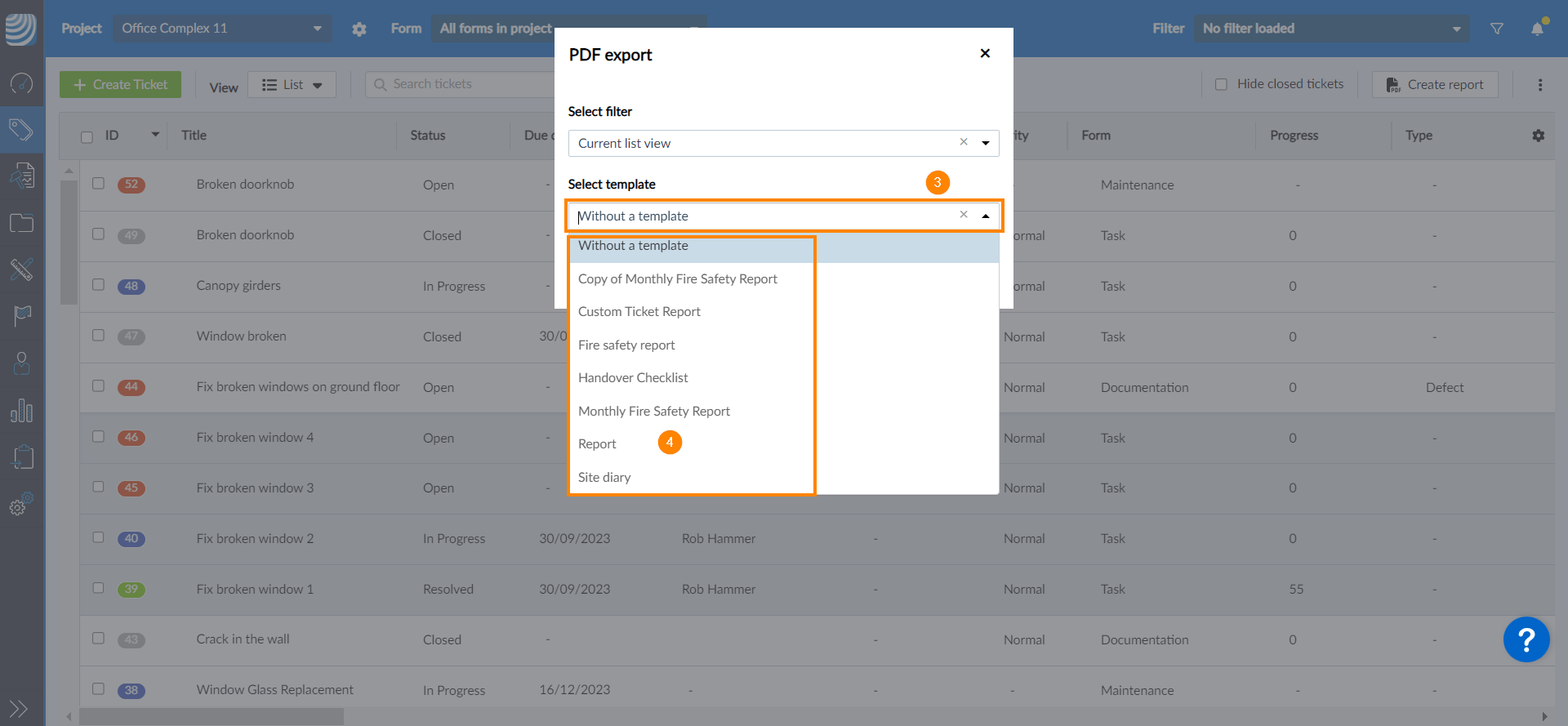This screenshot has height=726, width=1568.
Task: Open notifications bell icon
Action: coord(1537,29)
